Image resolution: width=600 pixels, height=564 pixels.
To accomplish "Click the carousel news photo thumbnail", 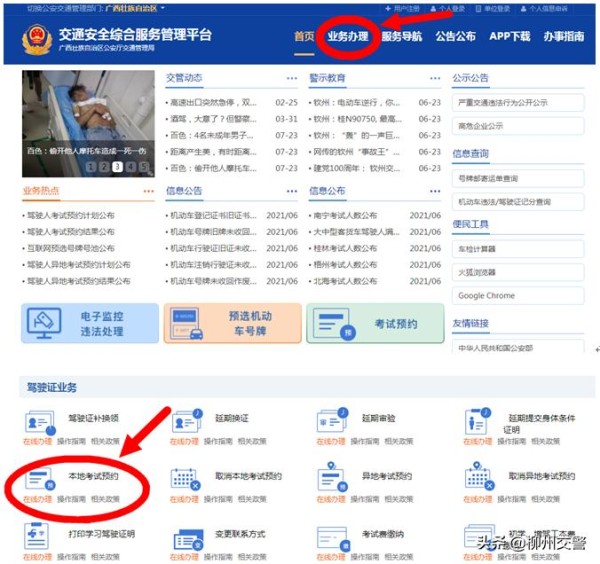I will tap(88, 124).
